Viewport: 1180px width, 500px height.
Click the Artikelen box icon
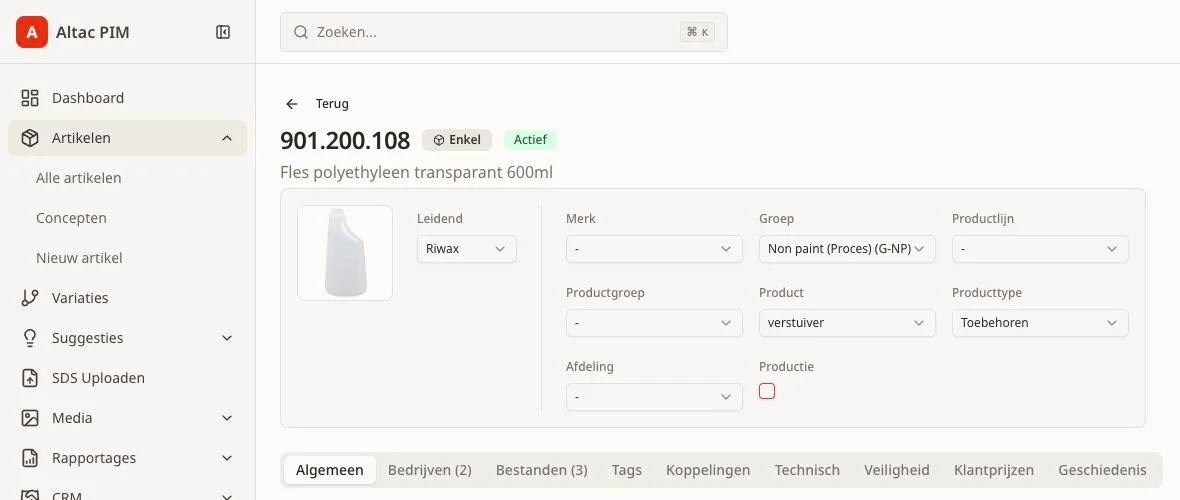[30, 138]
